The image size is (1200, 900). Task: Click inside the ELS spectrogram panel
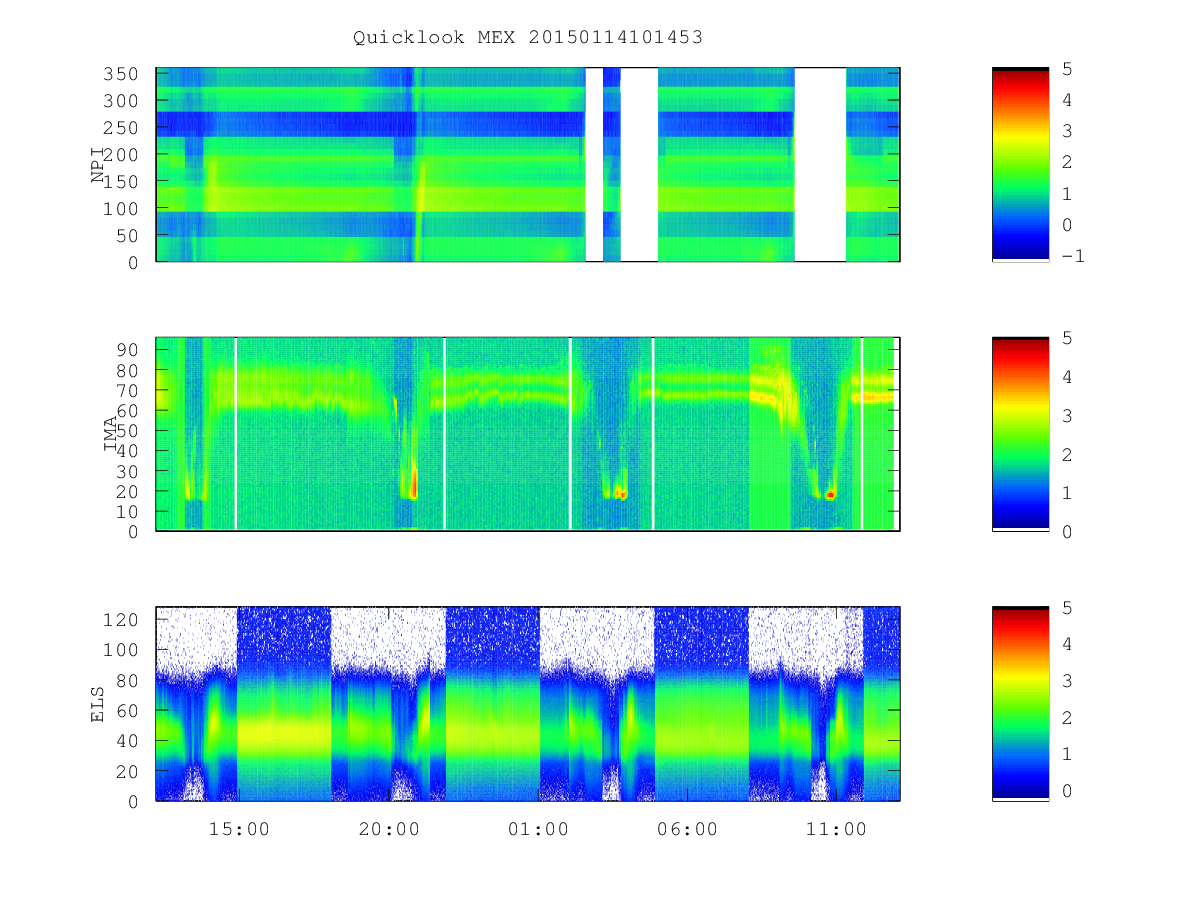528,704
